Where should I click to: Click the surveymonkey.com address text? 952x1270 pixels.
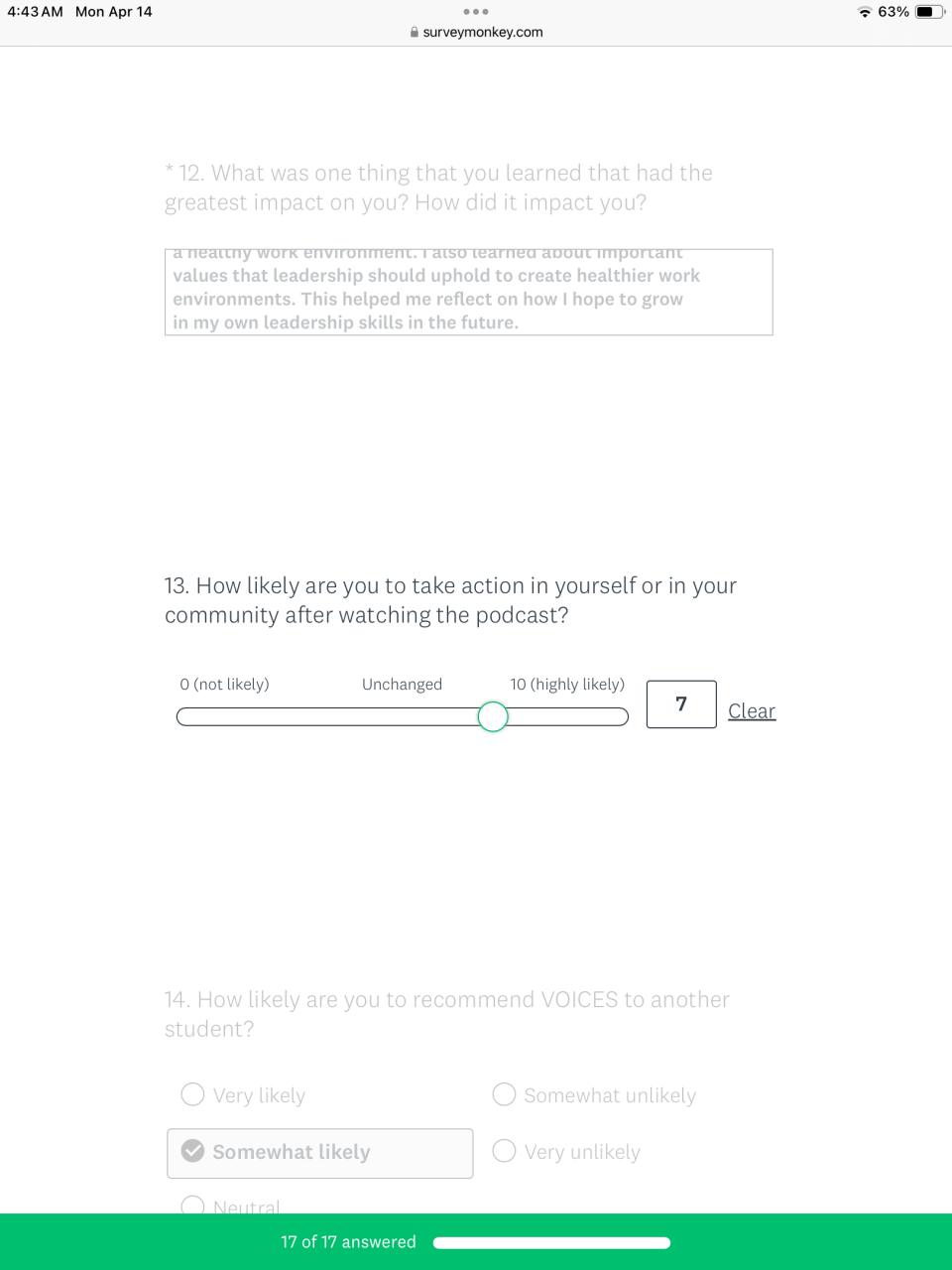click(483, 32)
